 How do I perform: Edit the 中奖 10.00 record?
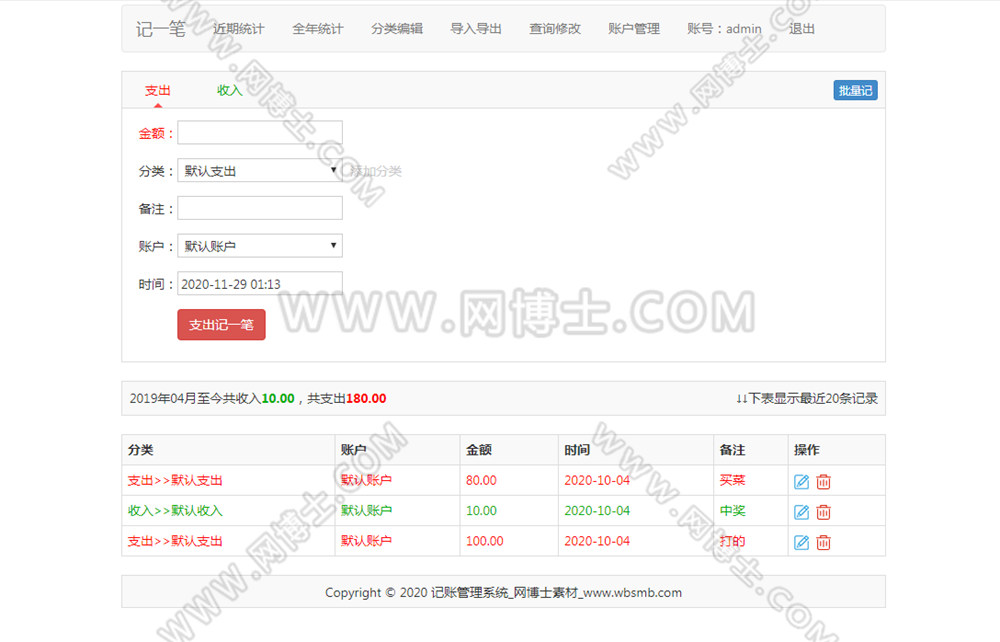click(801, 512)
